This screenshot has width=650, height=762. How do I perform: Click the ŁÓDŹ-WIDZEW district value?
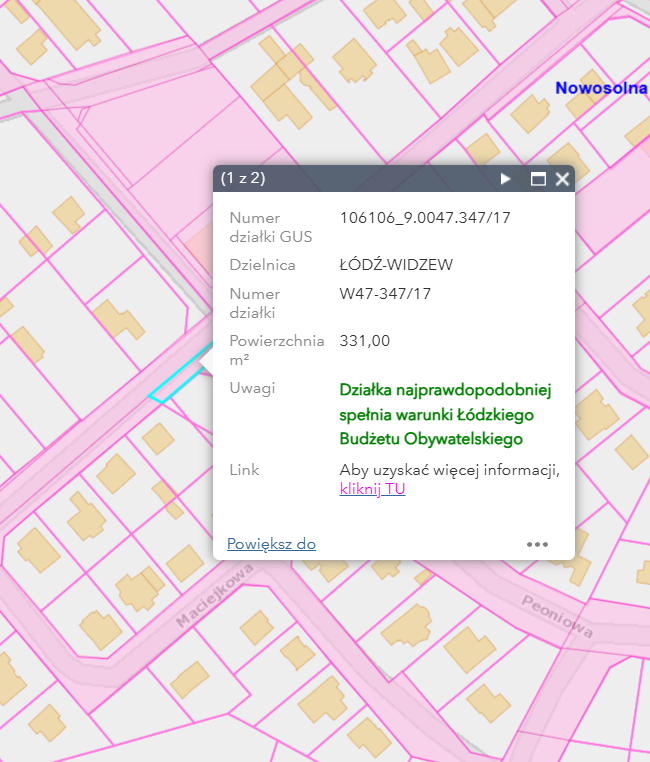396,265
